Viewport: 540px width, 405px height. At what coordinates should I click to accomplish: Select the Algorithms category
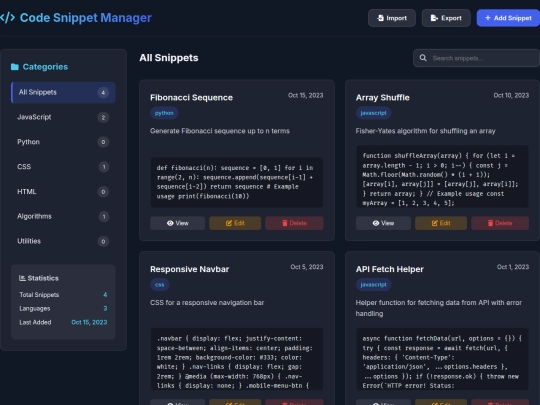click(63, 216)
